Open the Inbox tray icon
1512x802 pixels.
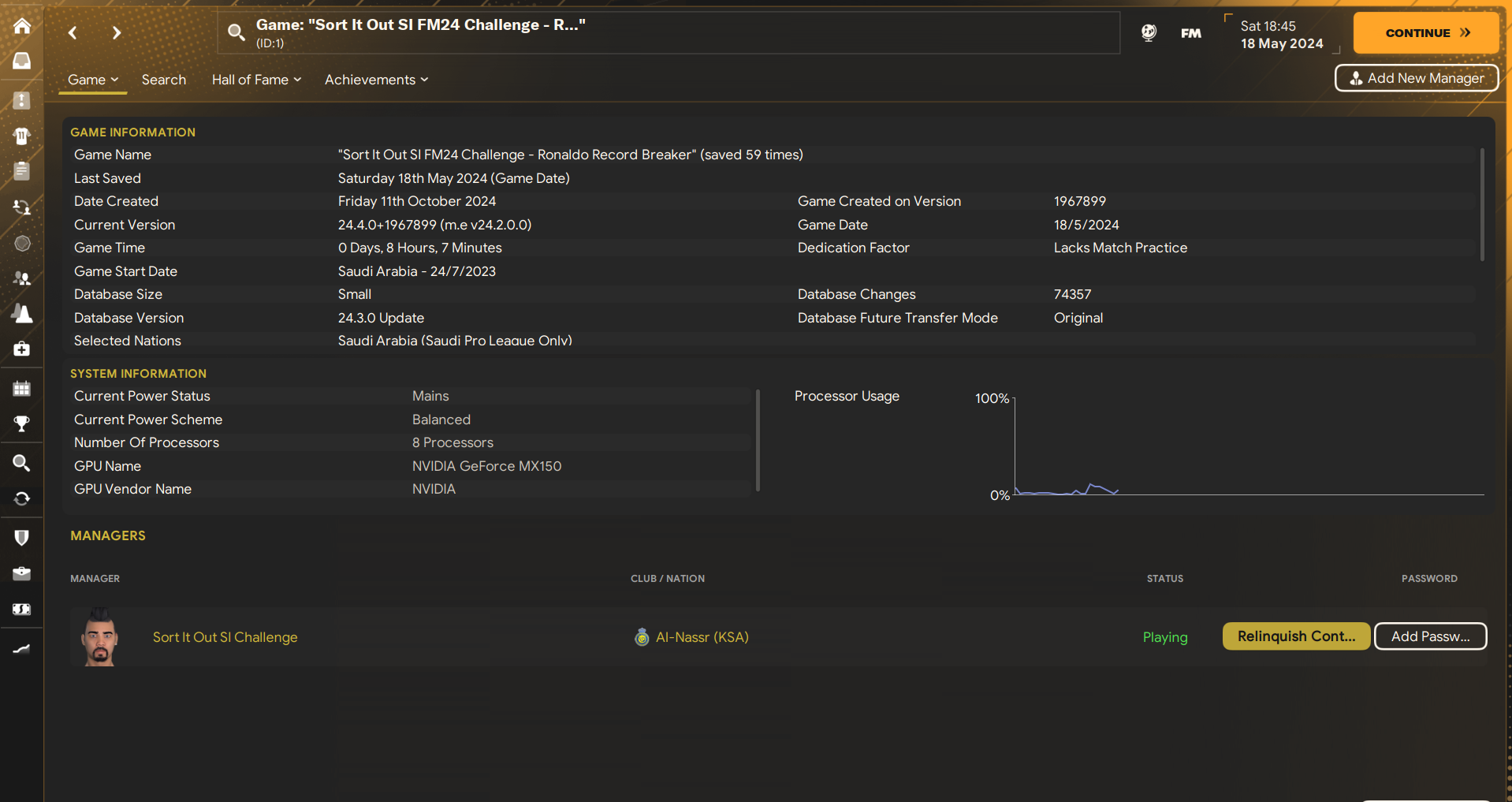point(22,62)
